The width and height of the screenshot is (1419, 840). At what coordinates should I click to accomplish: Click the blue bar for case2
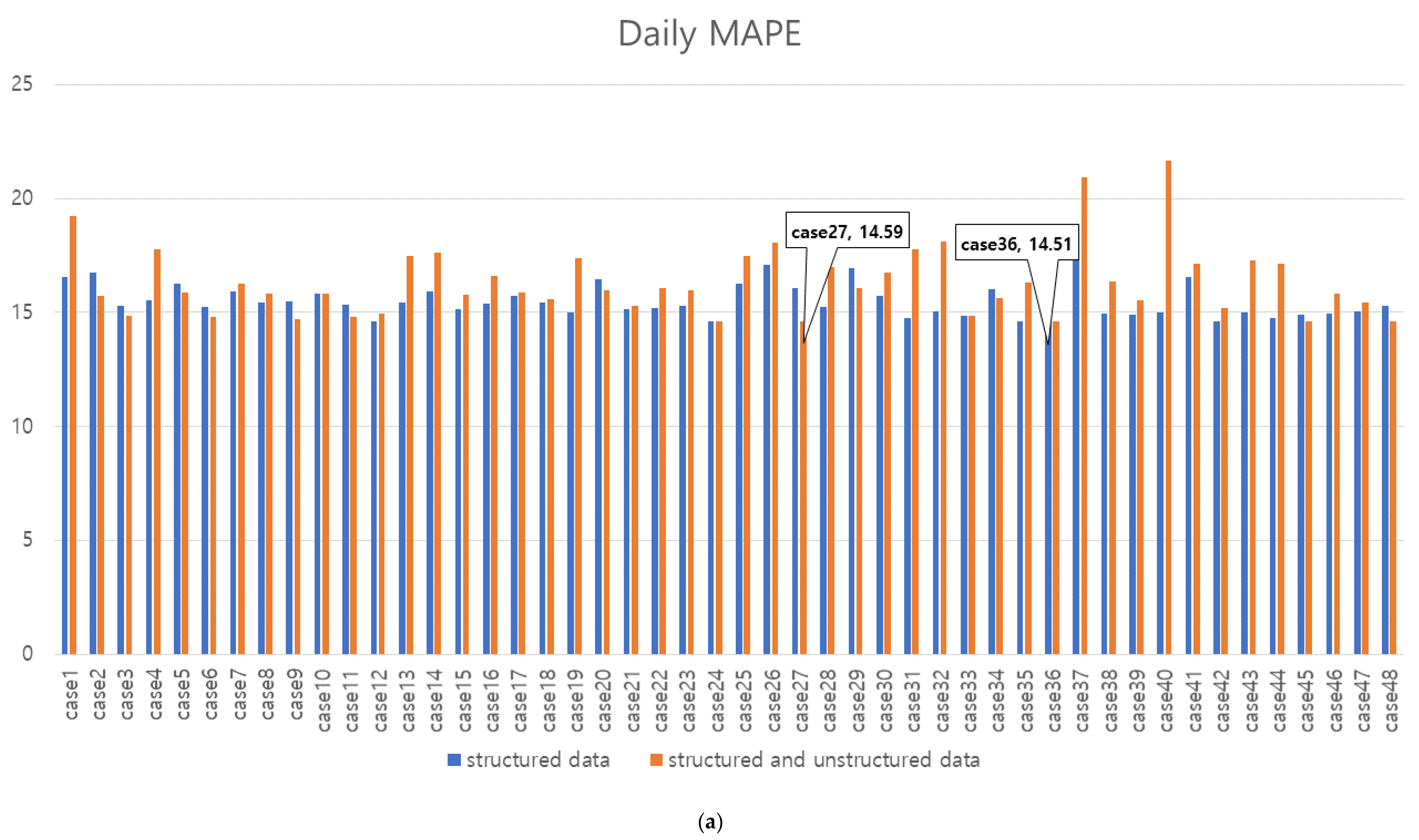point(93,464)
